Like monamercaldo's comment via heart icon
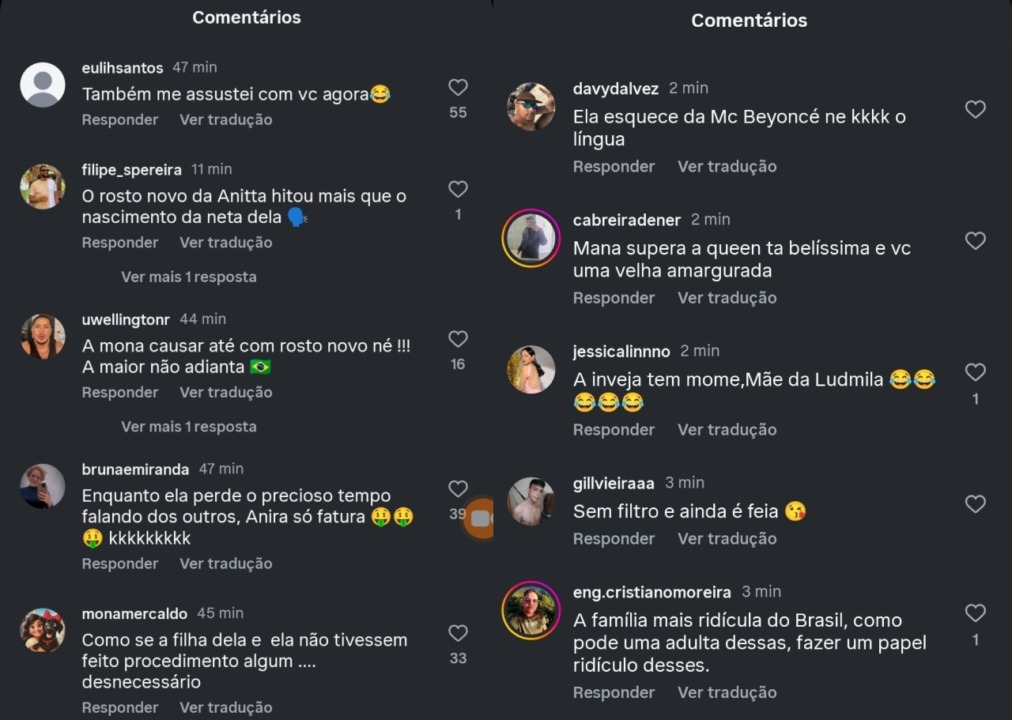Viewport: 1012px width, 720px height. click(x=458, y=633)
